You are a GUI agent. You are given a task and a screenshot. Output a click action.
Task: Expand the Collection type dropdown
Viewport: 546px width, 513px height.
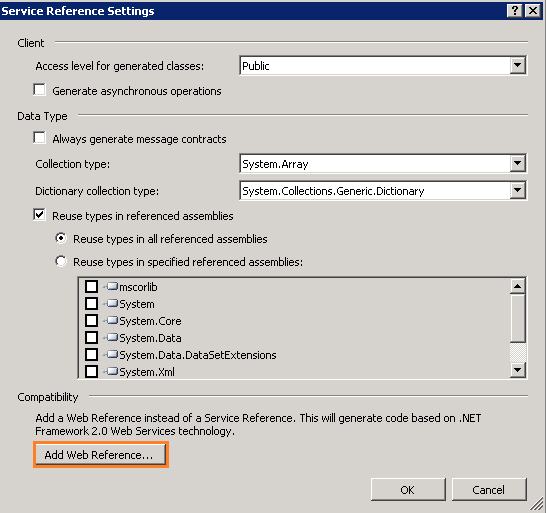(518, 163)
